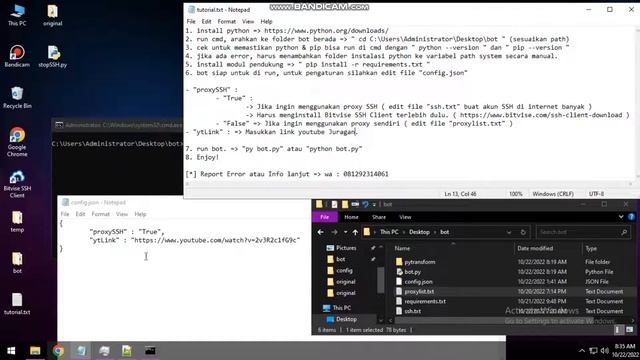The image size is (640, 360).
Task: Go up one folder in File Explorer
Action: tap(355, 232)
